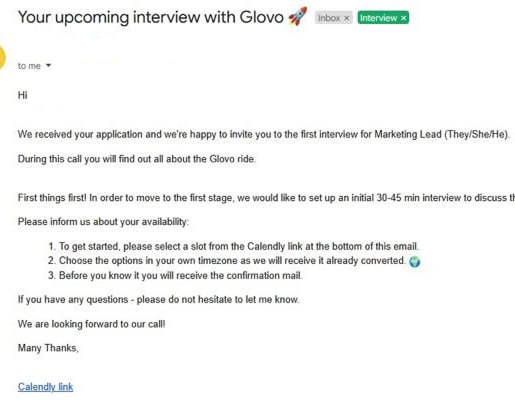
Task: Open the green Interview label
Action: (378, 18)
